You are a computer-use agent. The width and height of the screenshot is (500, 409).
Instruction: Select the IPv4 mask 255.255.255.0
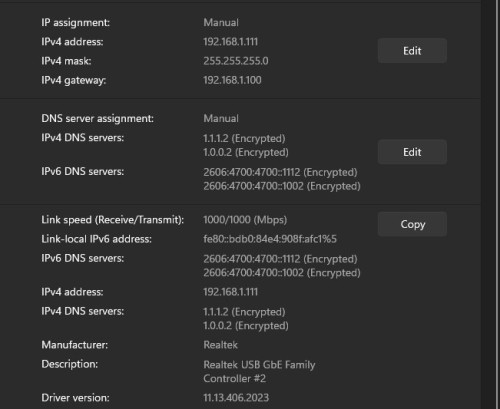point(236,61)
